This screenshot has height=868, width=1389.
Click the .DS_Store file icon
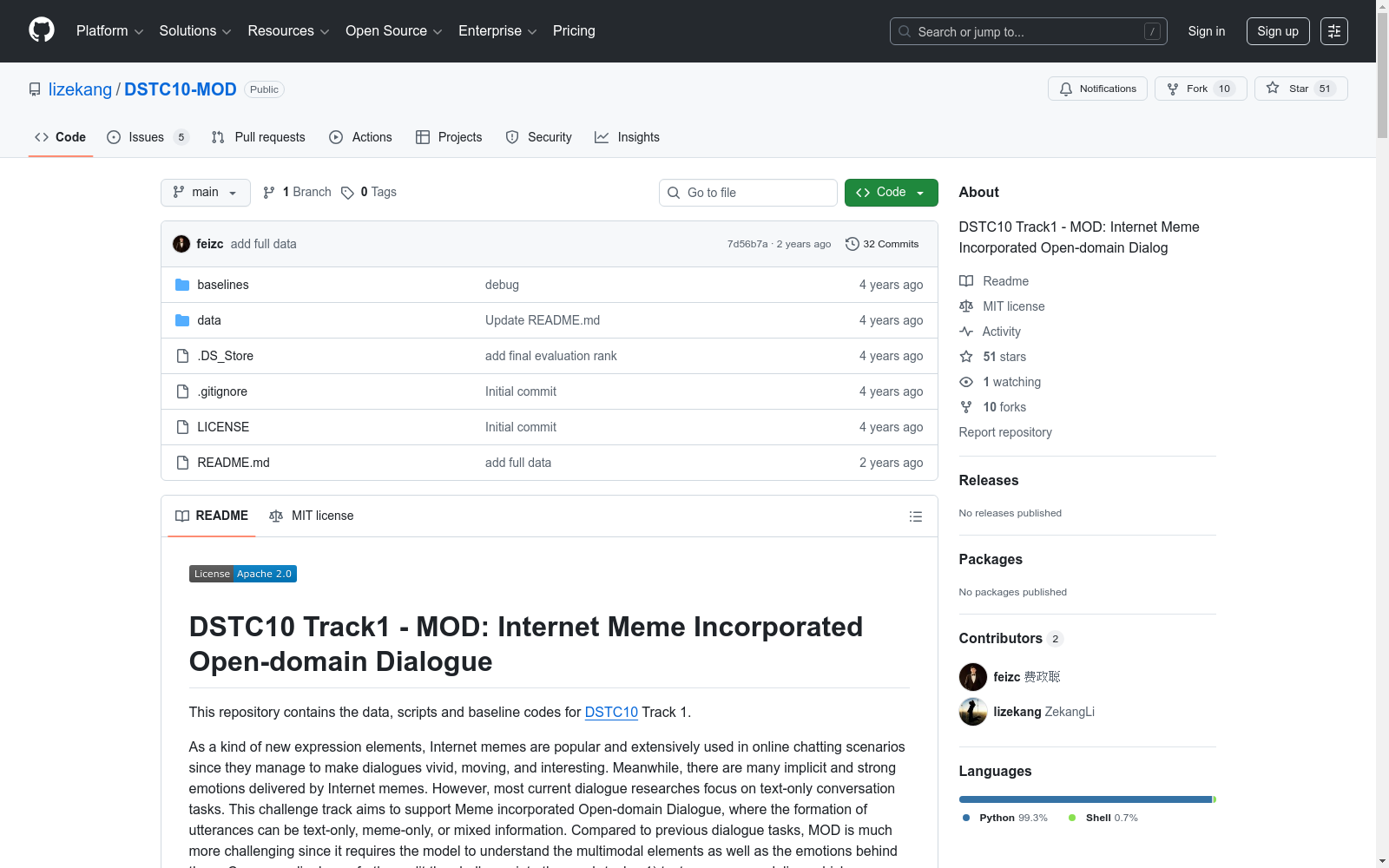click(x=182, y=356)
